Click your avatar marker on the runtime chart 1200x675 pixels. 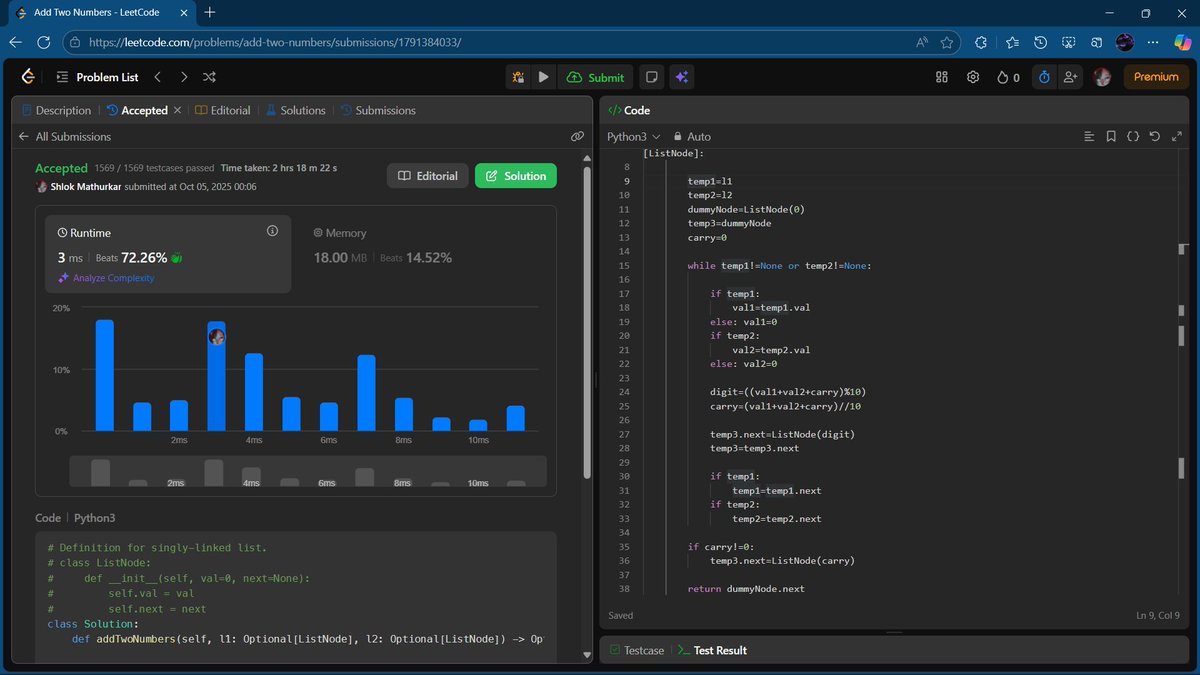coord(216,337)
